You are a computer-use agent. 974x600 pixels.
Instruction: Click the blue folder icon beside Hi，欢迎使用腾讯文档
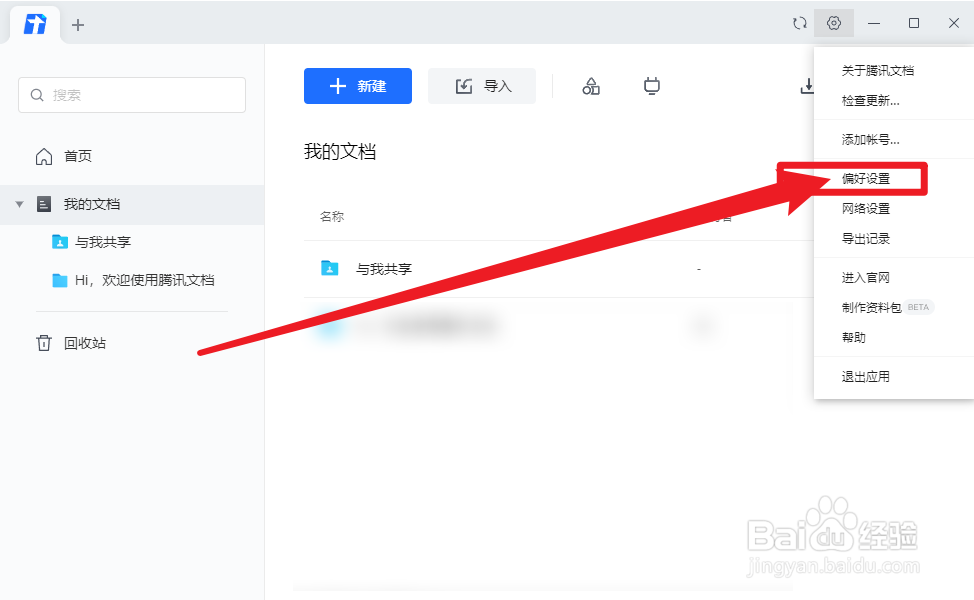[60, 280]
